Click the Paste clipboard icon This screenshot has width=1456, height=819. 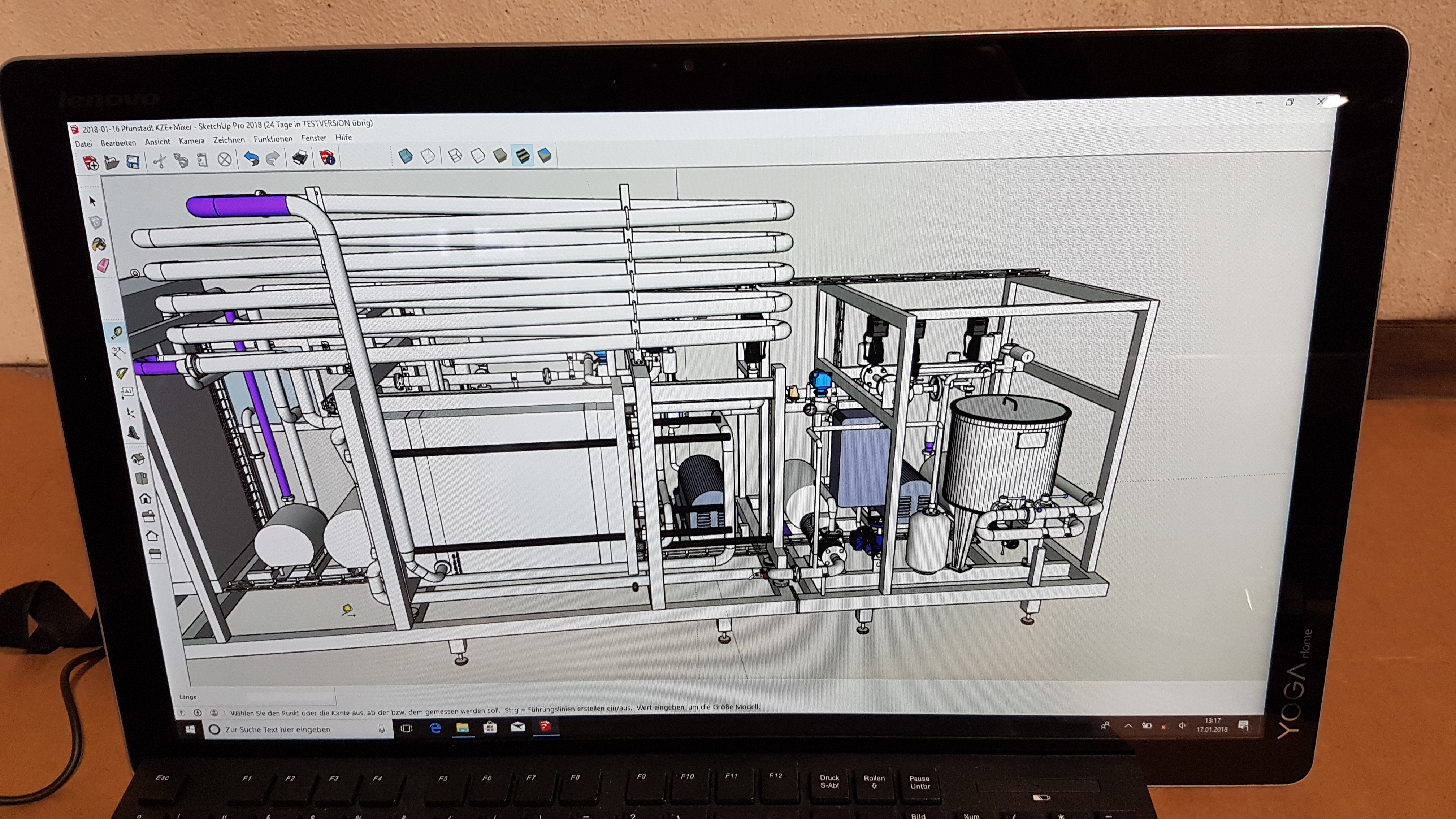pos(203,161)
